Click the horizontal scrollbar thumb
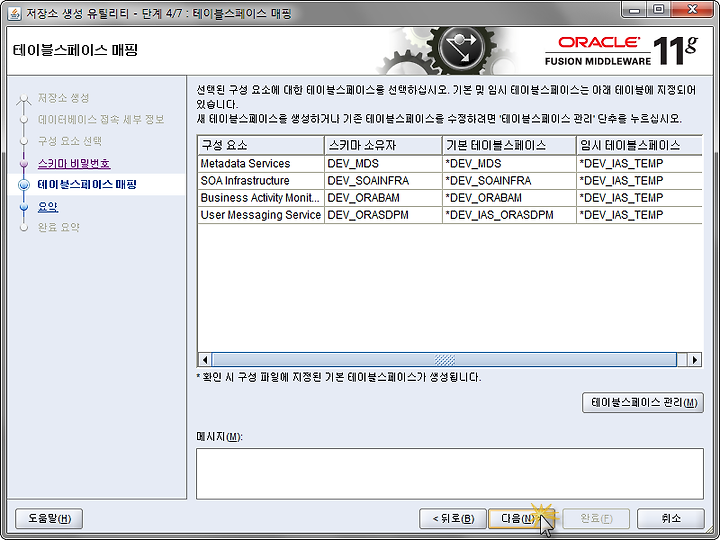This screenshot has width=720, height=540. 444,360
